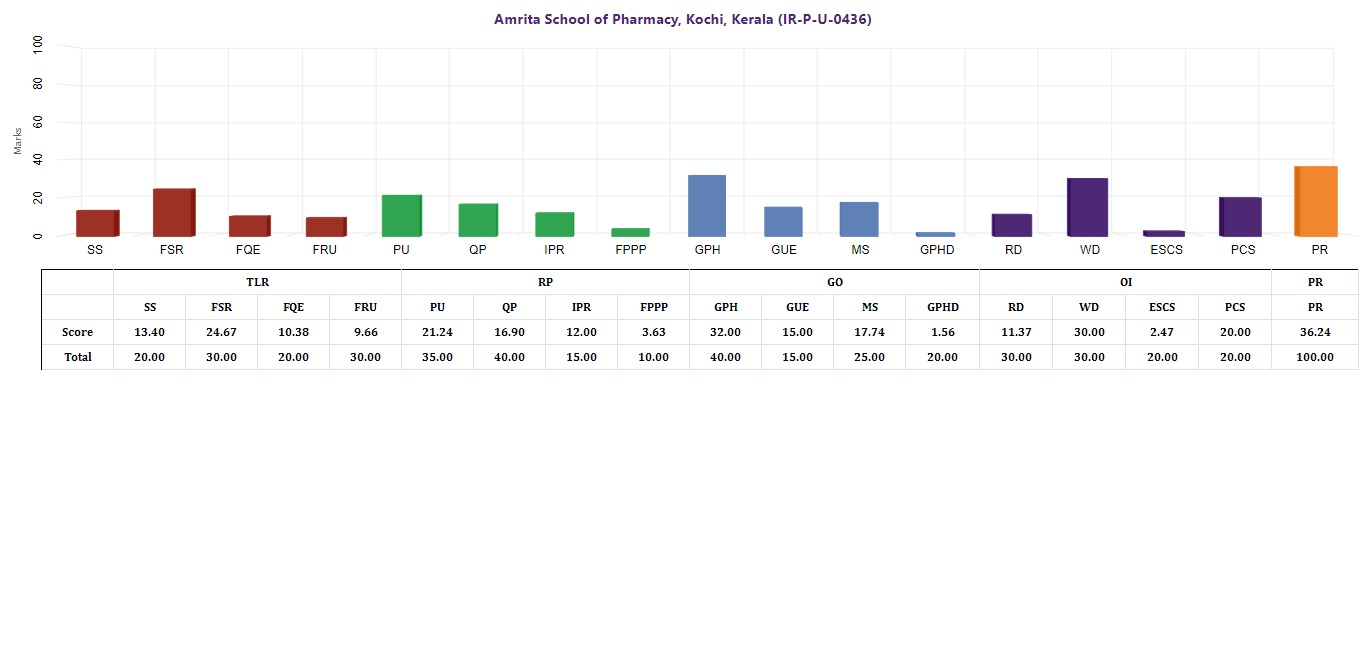Click the green PU bar
Image resolution: width=1366 pixels, height=657 pixels.
pyautogui.click(x=402, y=216)
